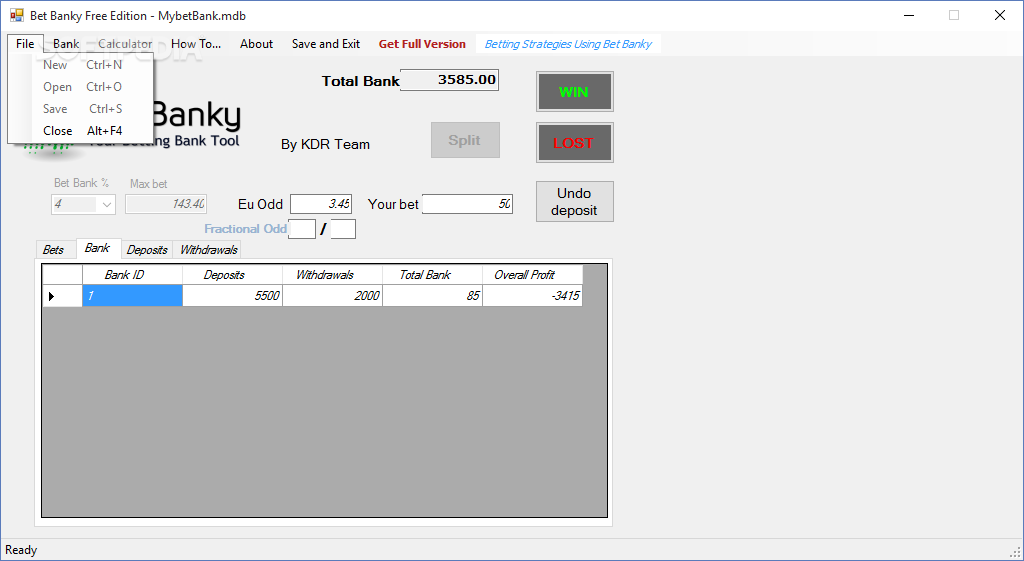Click the Fractional Odd numerator box
1024x561 pixels.
click(x=302, y=229)
